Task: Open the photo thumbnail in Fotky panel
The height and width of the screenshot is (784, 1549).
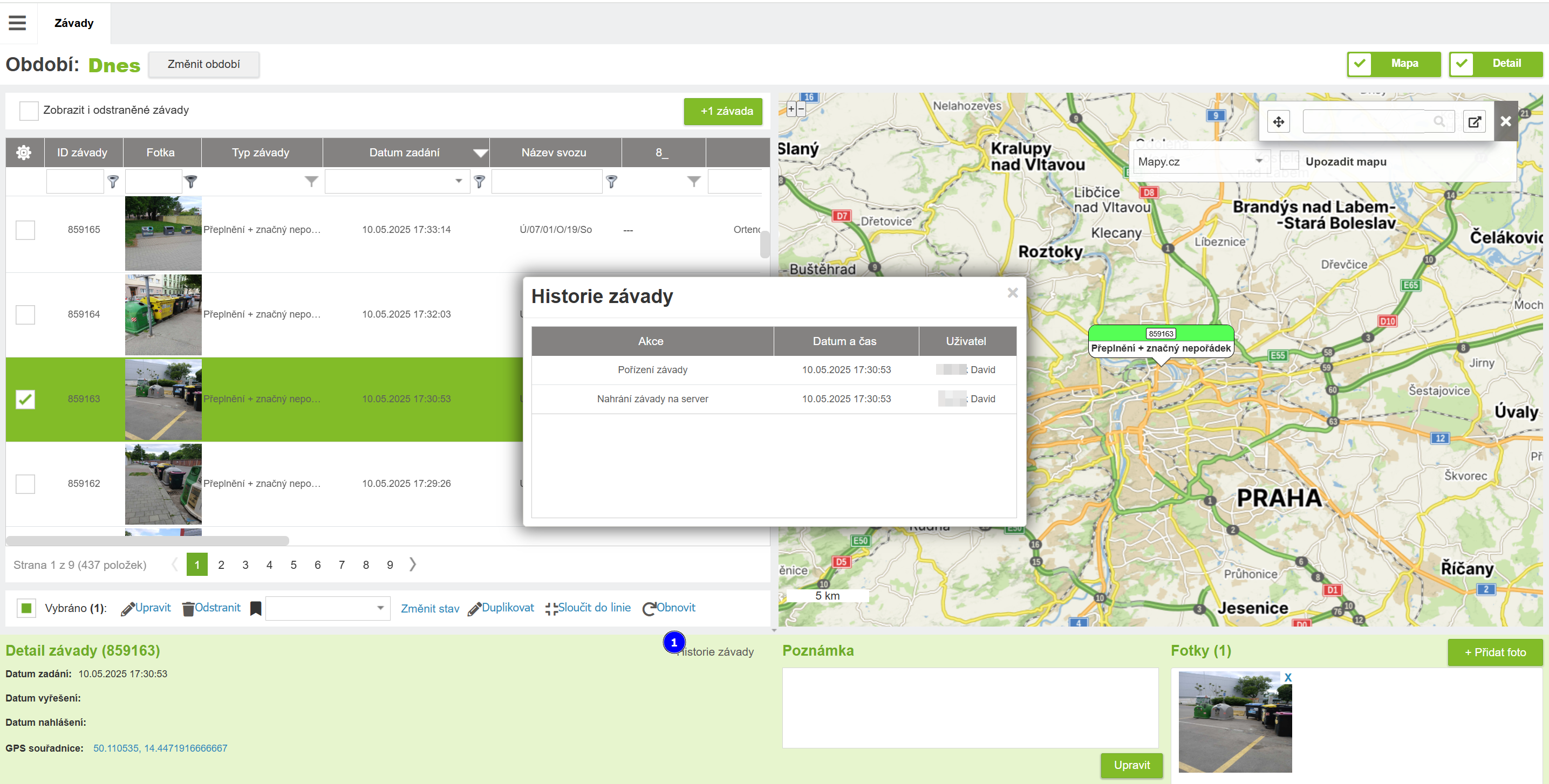Action: click(x=1234, y=721)
